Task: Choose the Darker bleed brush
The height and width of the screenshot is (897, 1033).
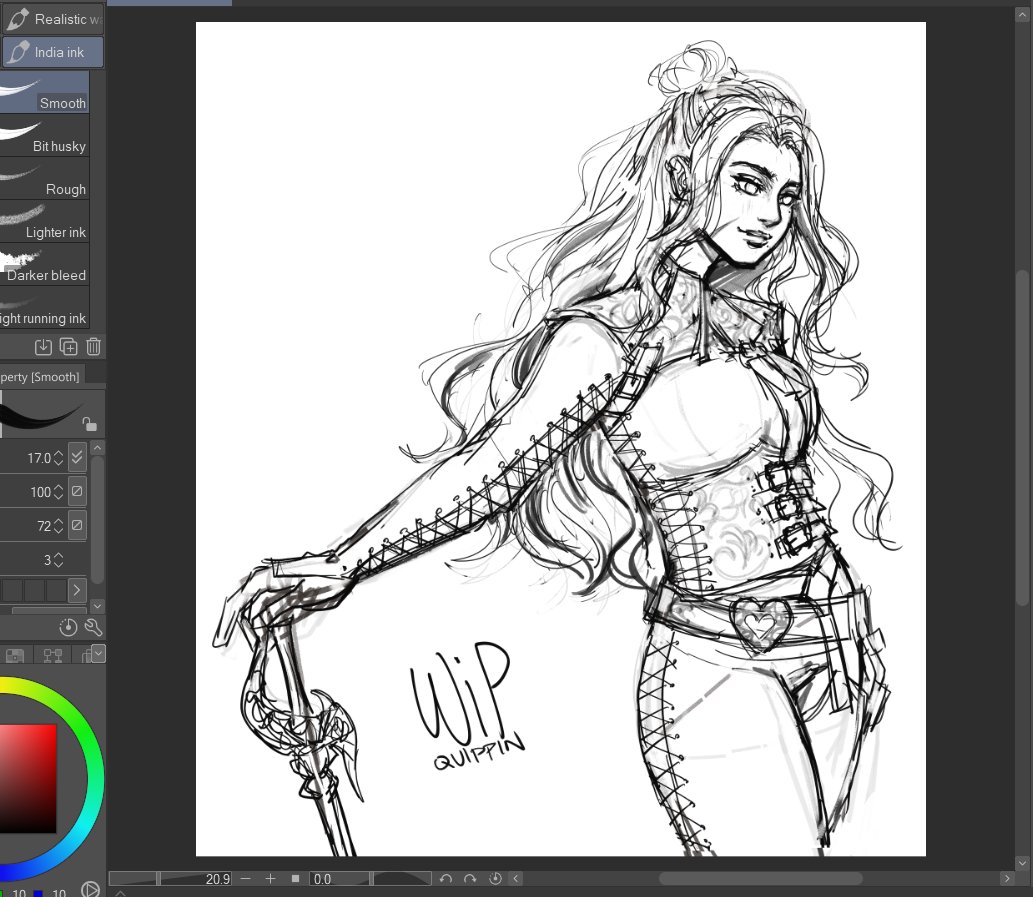Action: pos(44,265)
